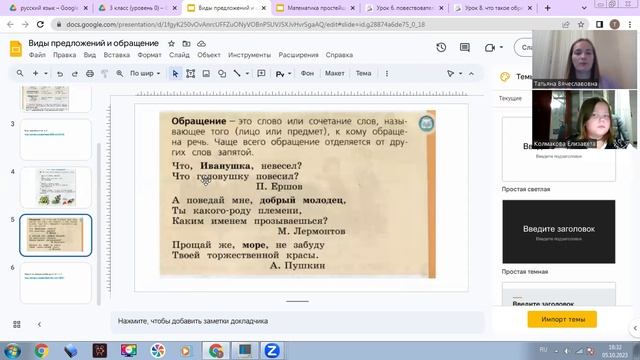Check the cloud save status icon

tap(201, 43)
